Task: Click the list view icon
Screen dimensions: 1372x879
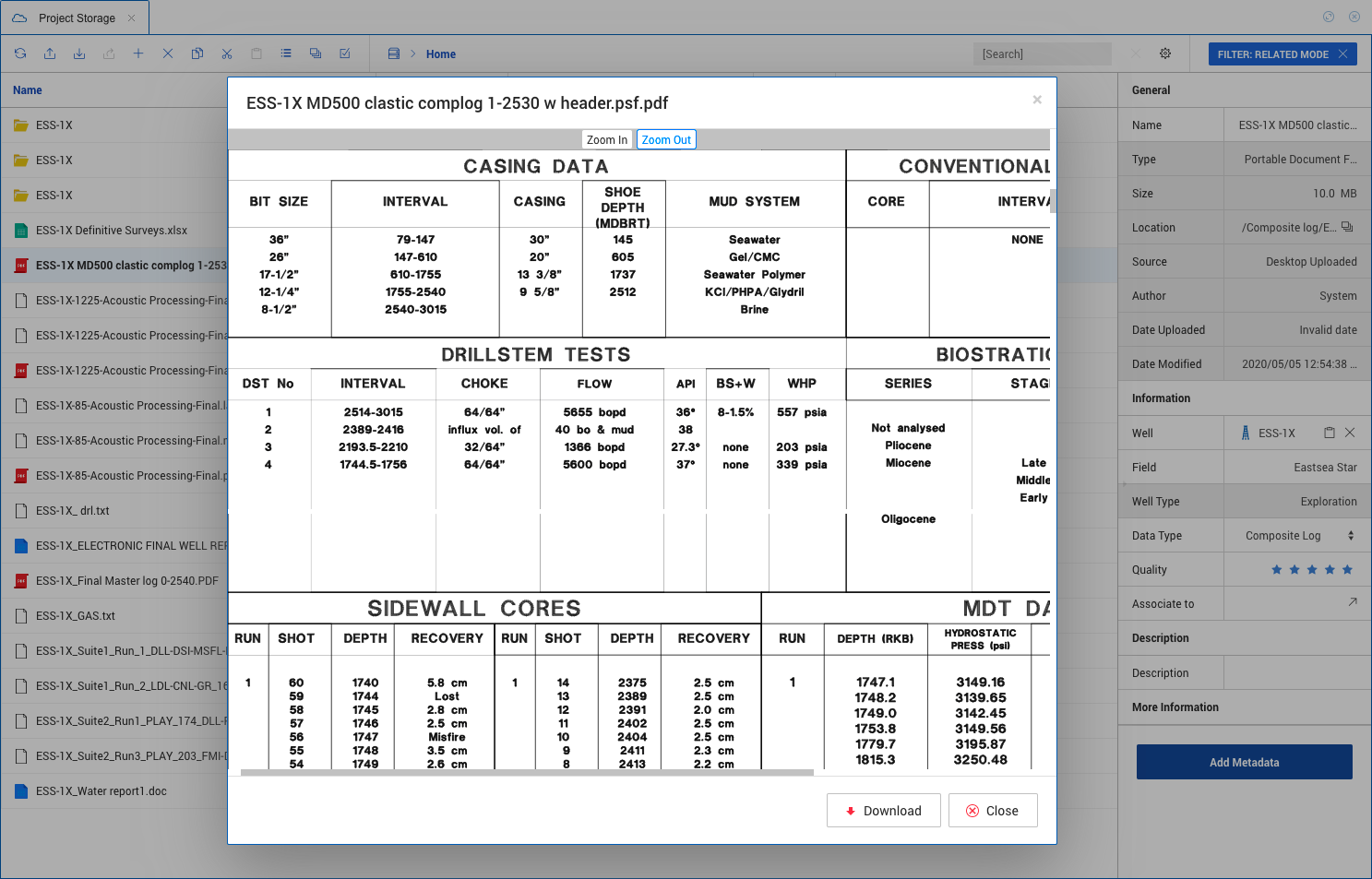Action: tap(286, 53)
